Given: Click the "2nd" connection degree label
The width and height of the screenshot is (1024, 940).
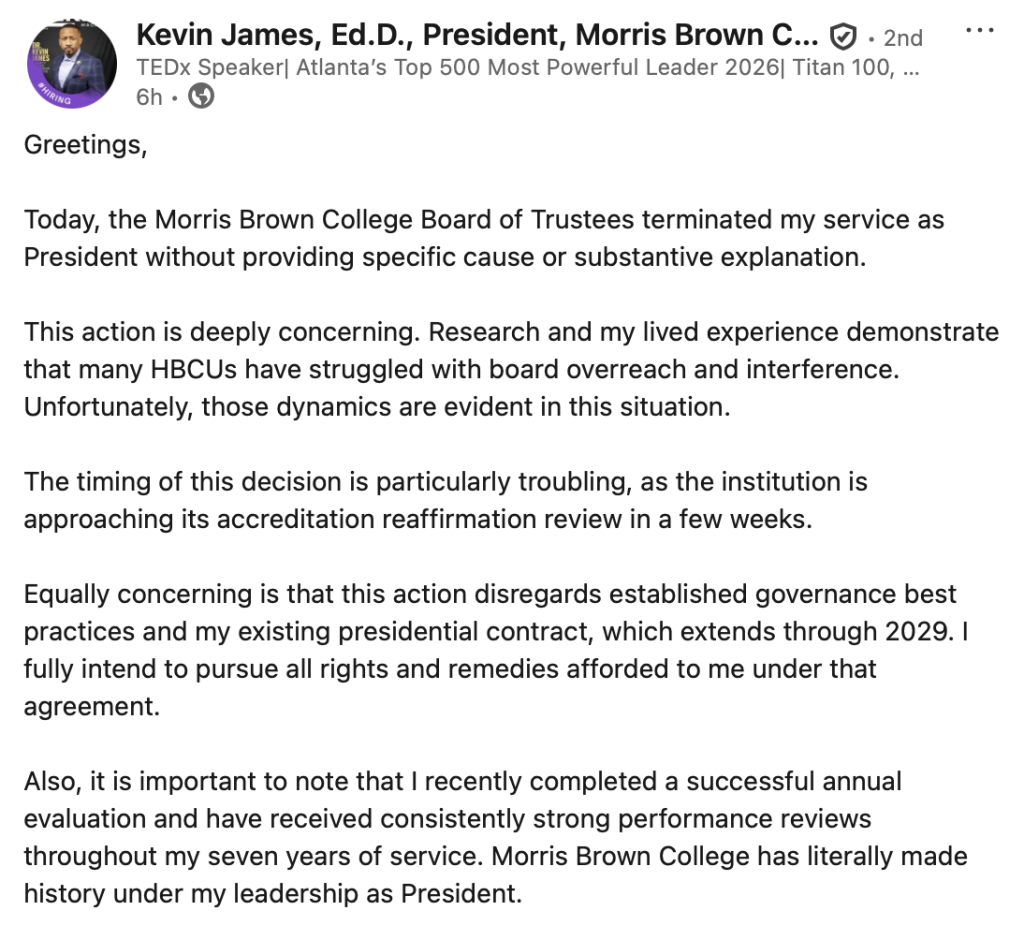Looking at the screenshot, I should 902,38.
